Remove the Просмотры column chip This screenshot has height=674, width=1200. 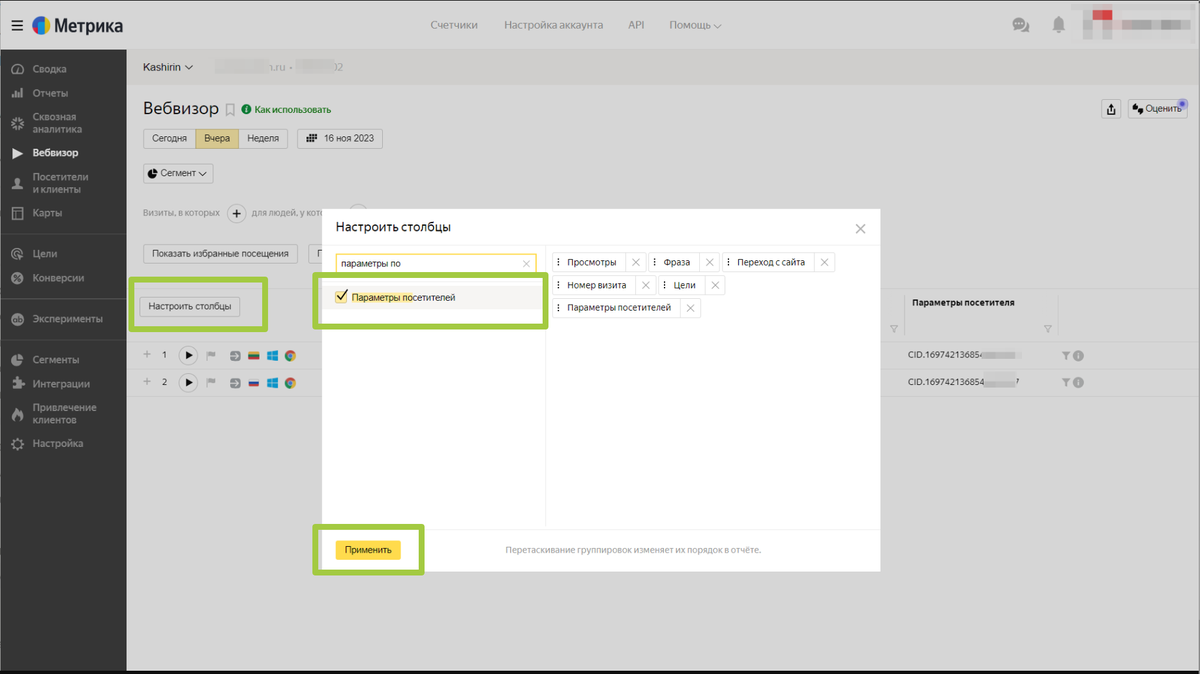click(636, 262)
